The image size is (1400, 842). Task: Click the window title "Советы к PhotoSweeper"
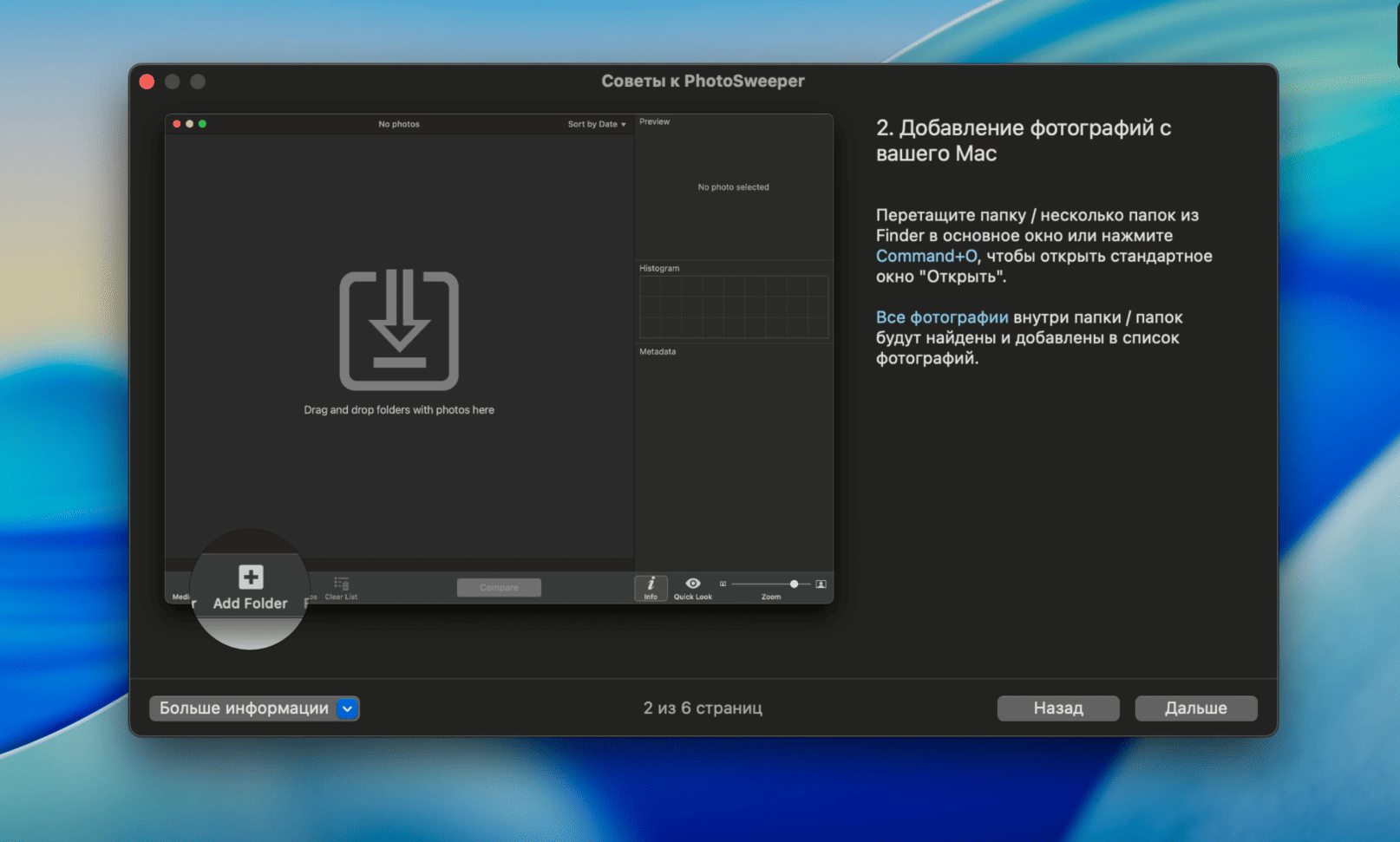[703, 82]
